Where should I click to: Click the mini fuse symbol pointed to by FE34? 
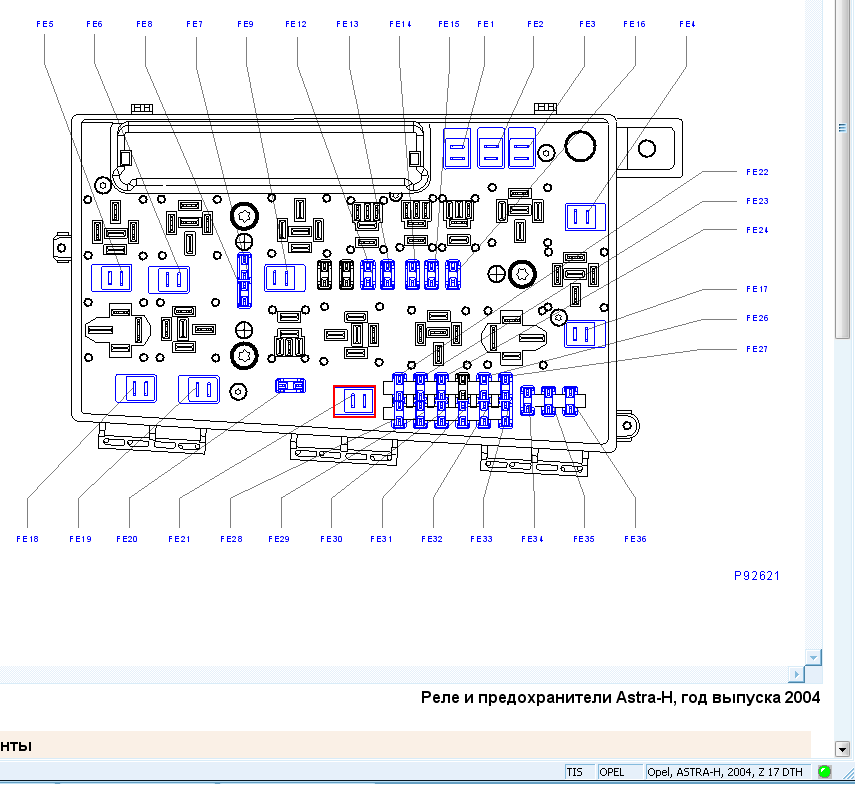(x=527, y=401)
